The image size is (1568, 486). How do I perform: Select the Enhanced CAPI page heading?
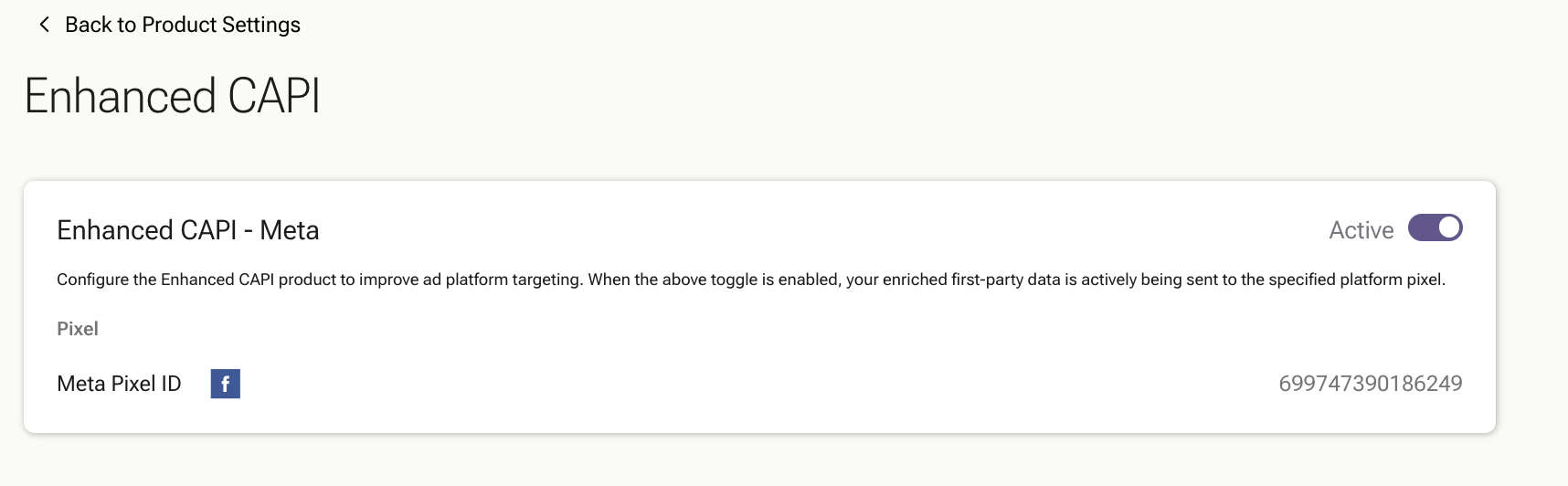[x=173, y=96]
